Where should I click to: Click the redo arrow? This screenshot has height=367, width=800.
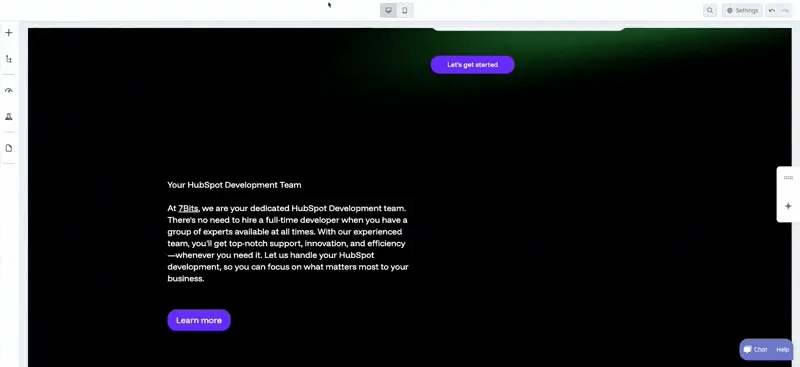[x=785, y=10]
